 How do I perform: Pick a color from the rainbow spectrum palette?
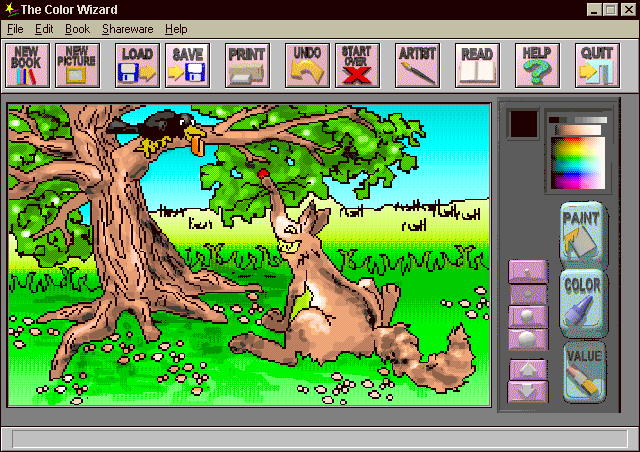click(578, 163)
